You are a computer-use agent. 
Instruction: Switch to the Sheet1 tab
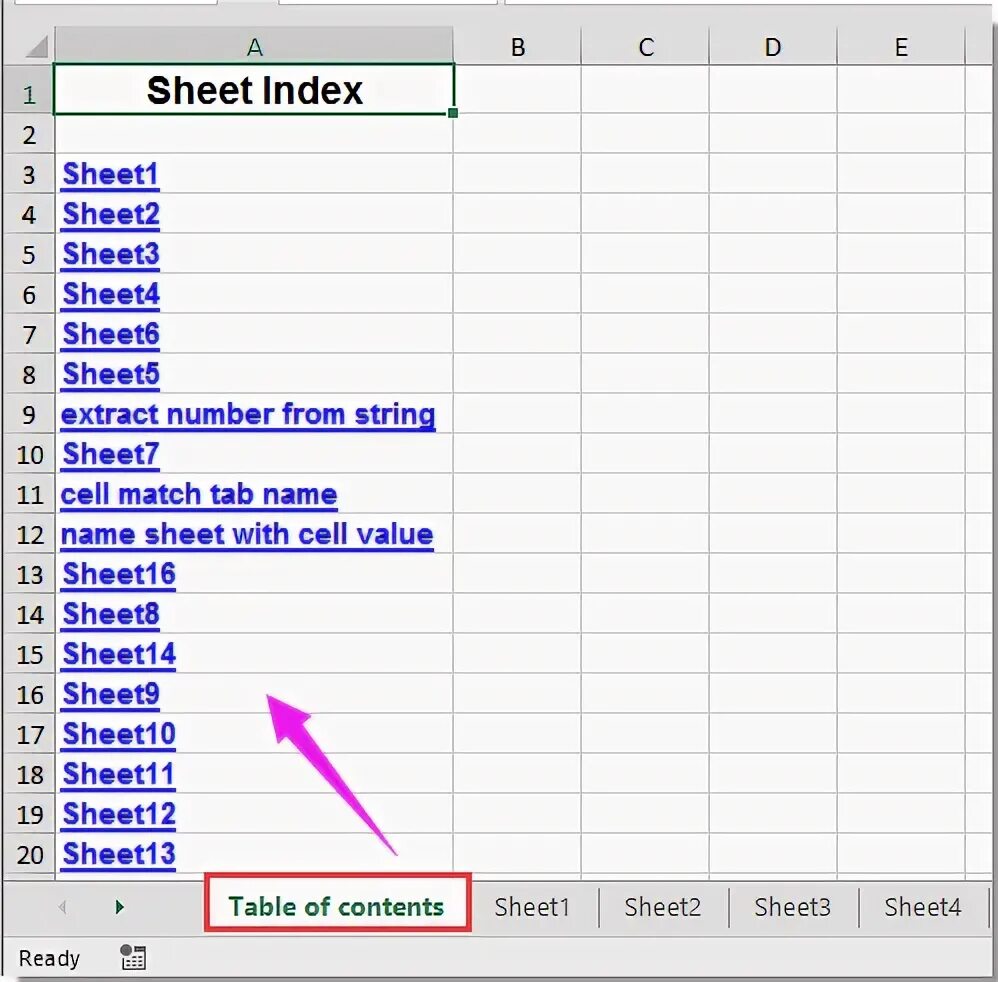tap(532, 907)
